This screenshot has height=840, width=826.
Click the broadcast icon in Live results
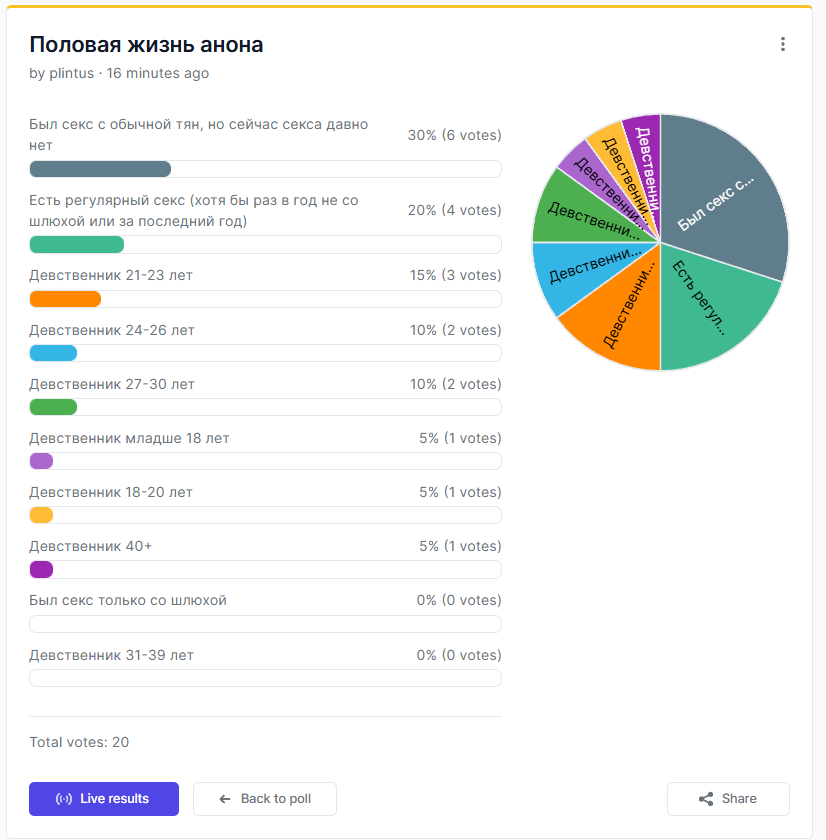64,799
